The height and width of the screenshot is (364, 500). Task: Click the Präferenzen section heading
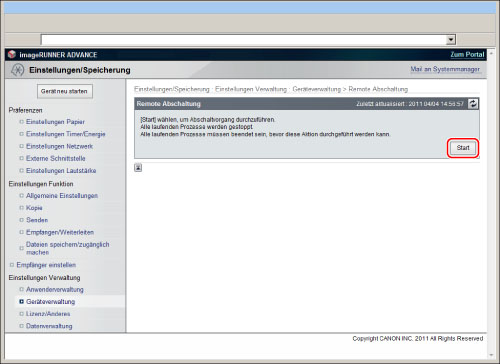point(25,110)
